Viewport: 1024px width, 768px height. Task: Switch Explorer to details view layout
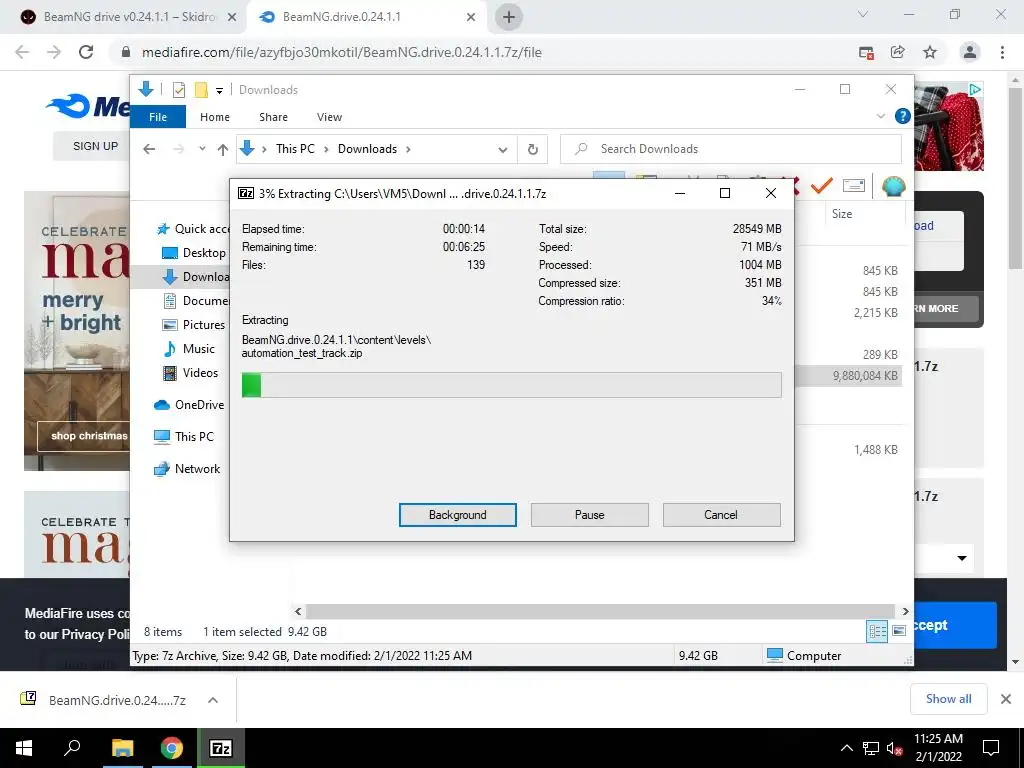[877, 631]
